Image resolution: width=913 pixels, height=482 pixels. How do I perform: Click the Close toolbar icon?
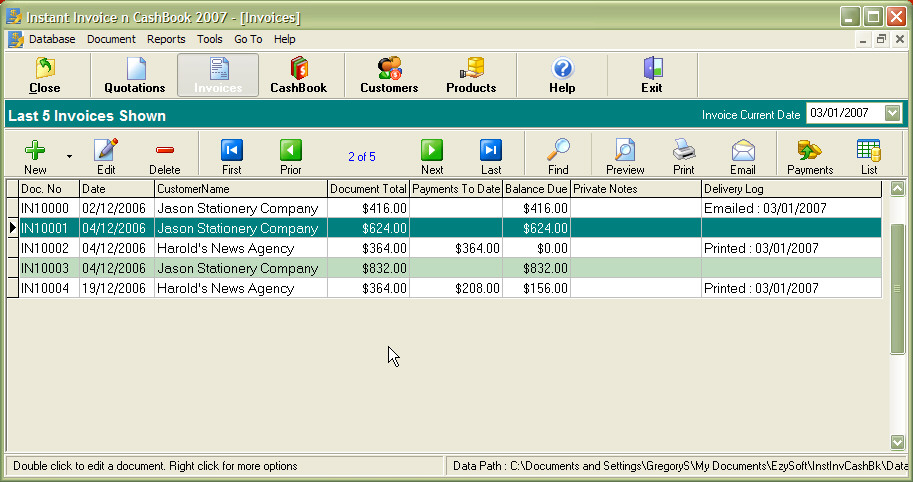click(45, 76)
